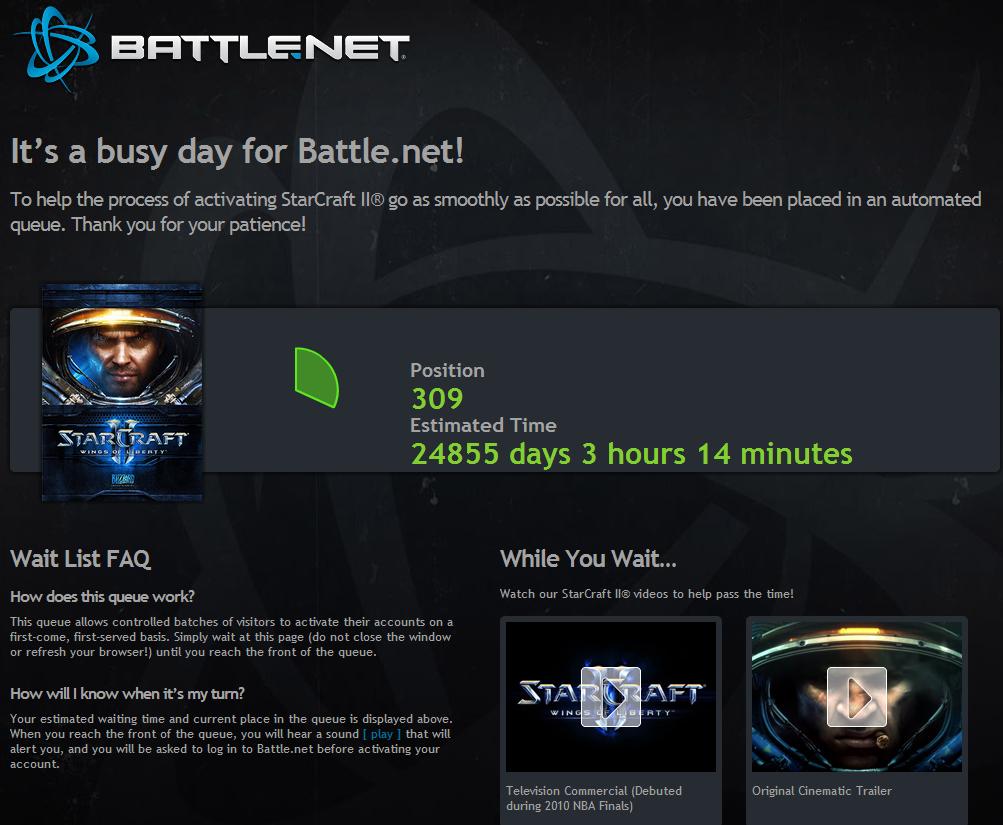Click the green pie-shaped queue progress indicator
1003x825 pixels.
coord(316,377)
